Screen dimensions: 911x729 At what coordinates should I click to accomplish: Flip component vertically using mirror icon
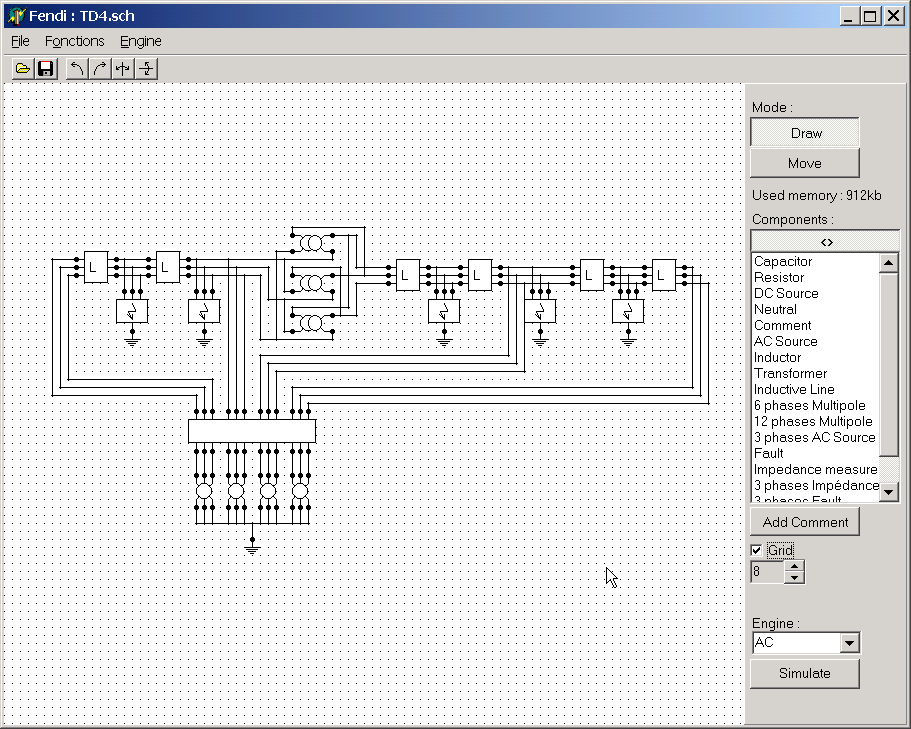[x=146, y=69]
